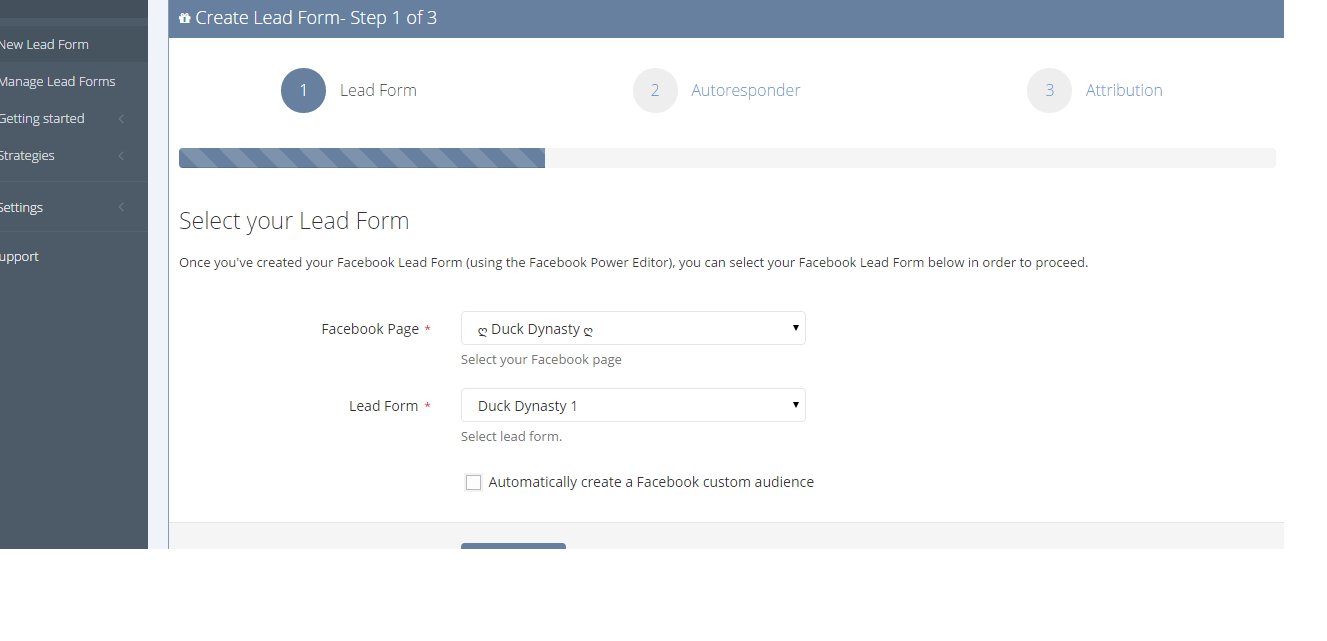Open the Lead Form dropdown

[x=633, y=405]
